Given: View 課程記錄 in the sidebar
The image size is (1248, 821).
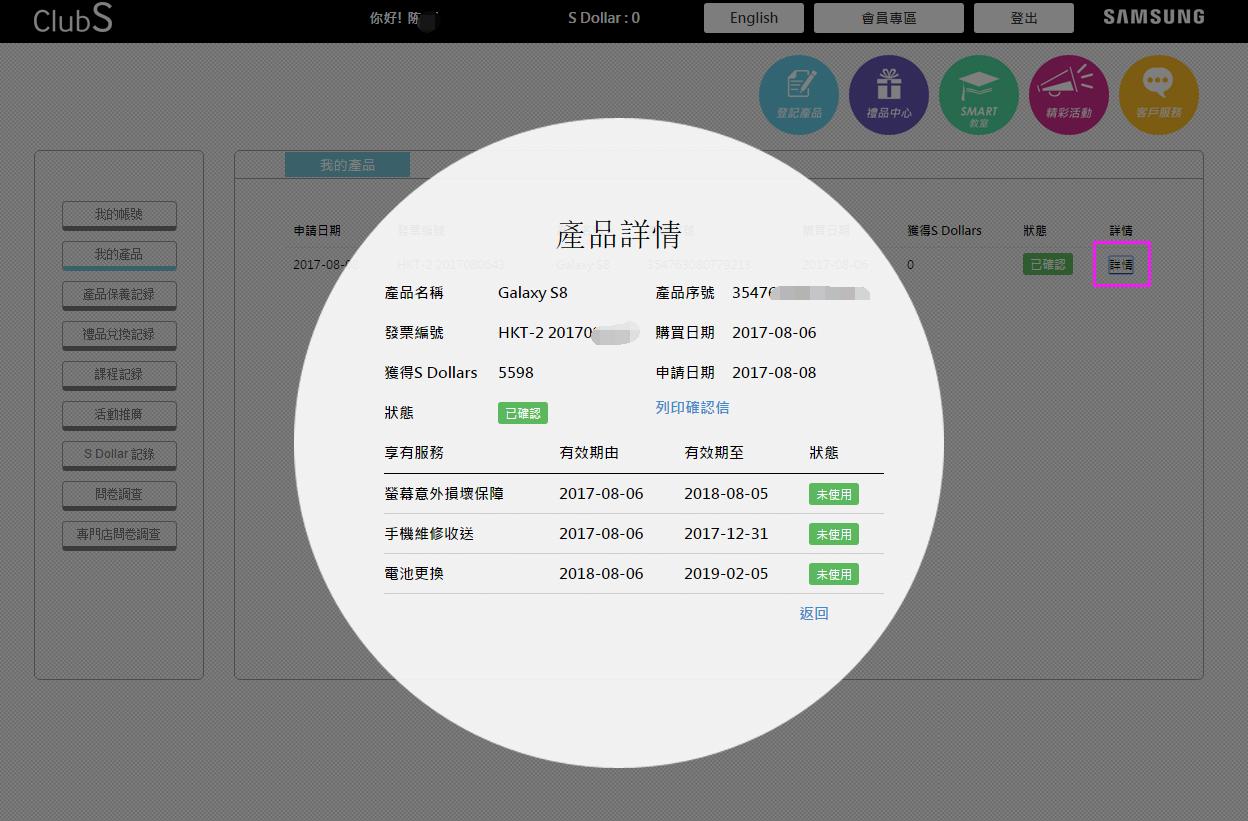Looking at the screenshot, I should (x=119, y=374).
